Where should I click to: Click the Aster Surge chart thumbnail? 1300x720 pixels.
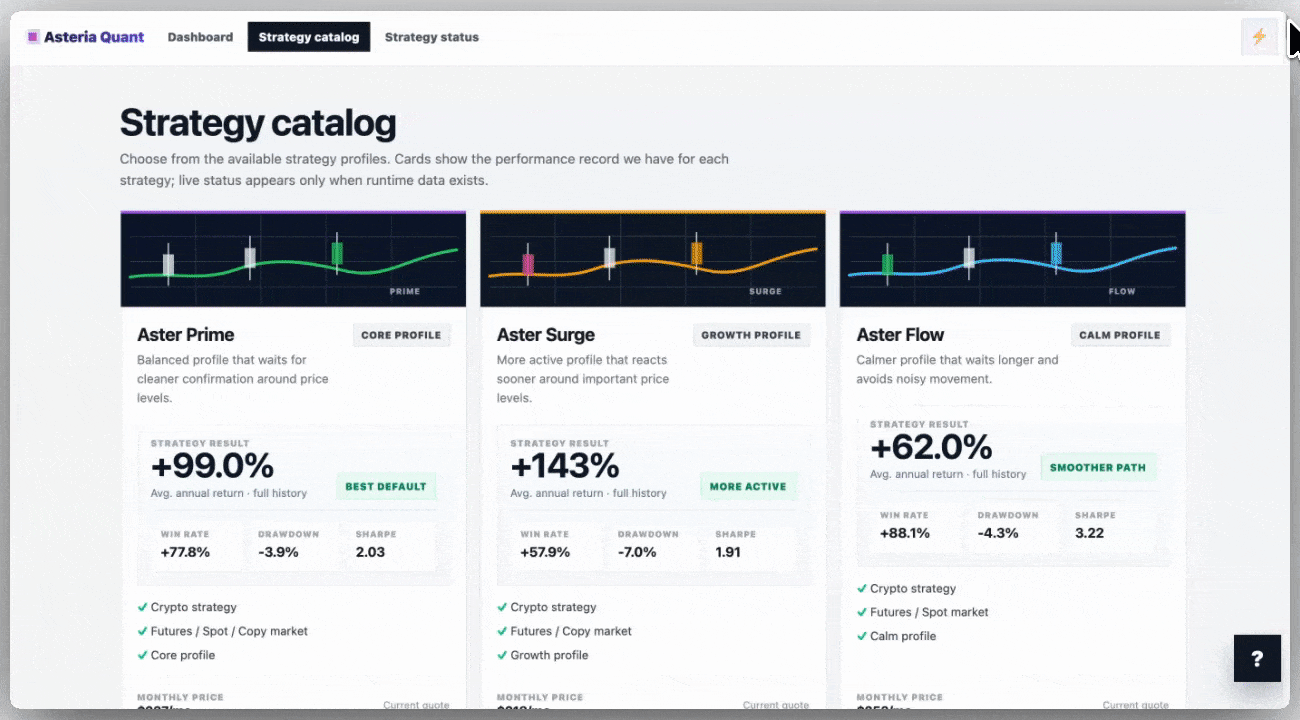[x=653, y=259]
